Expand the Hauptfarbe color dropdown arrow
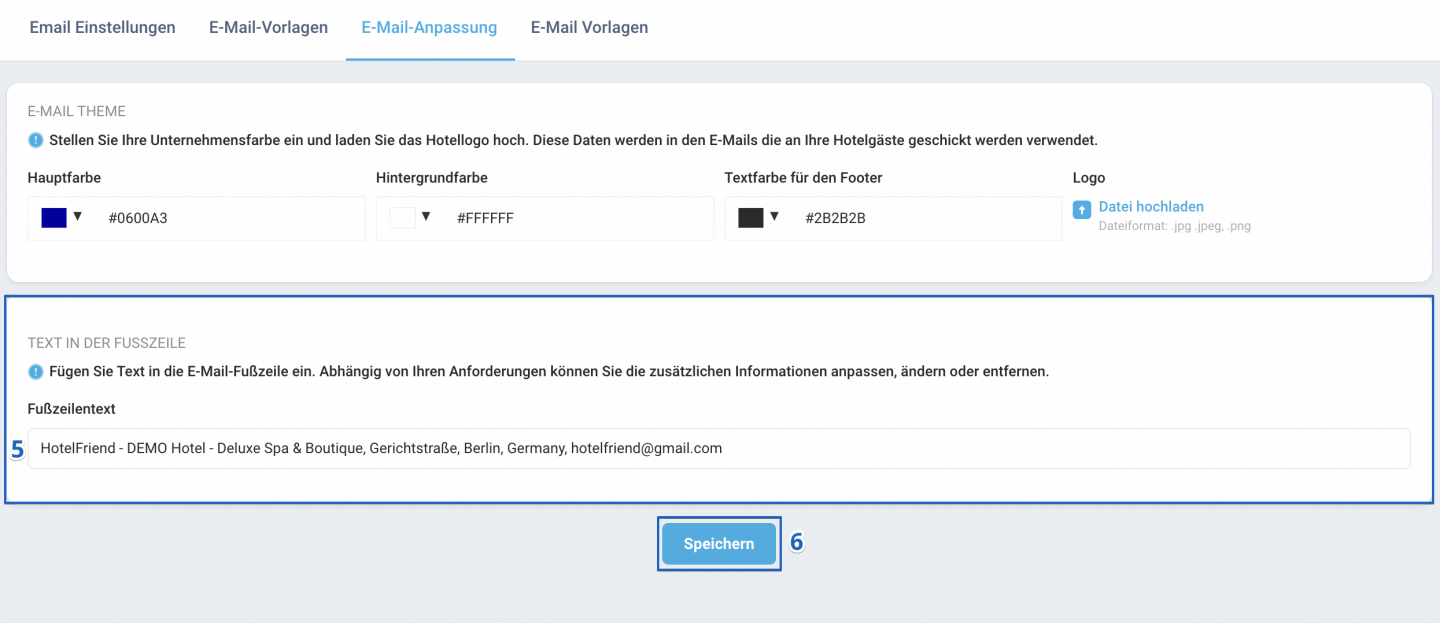1440x623 pixels. [78, 216]
